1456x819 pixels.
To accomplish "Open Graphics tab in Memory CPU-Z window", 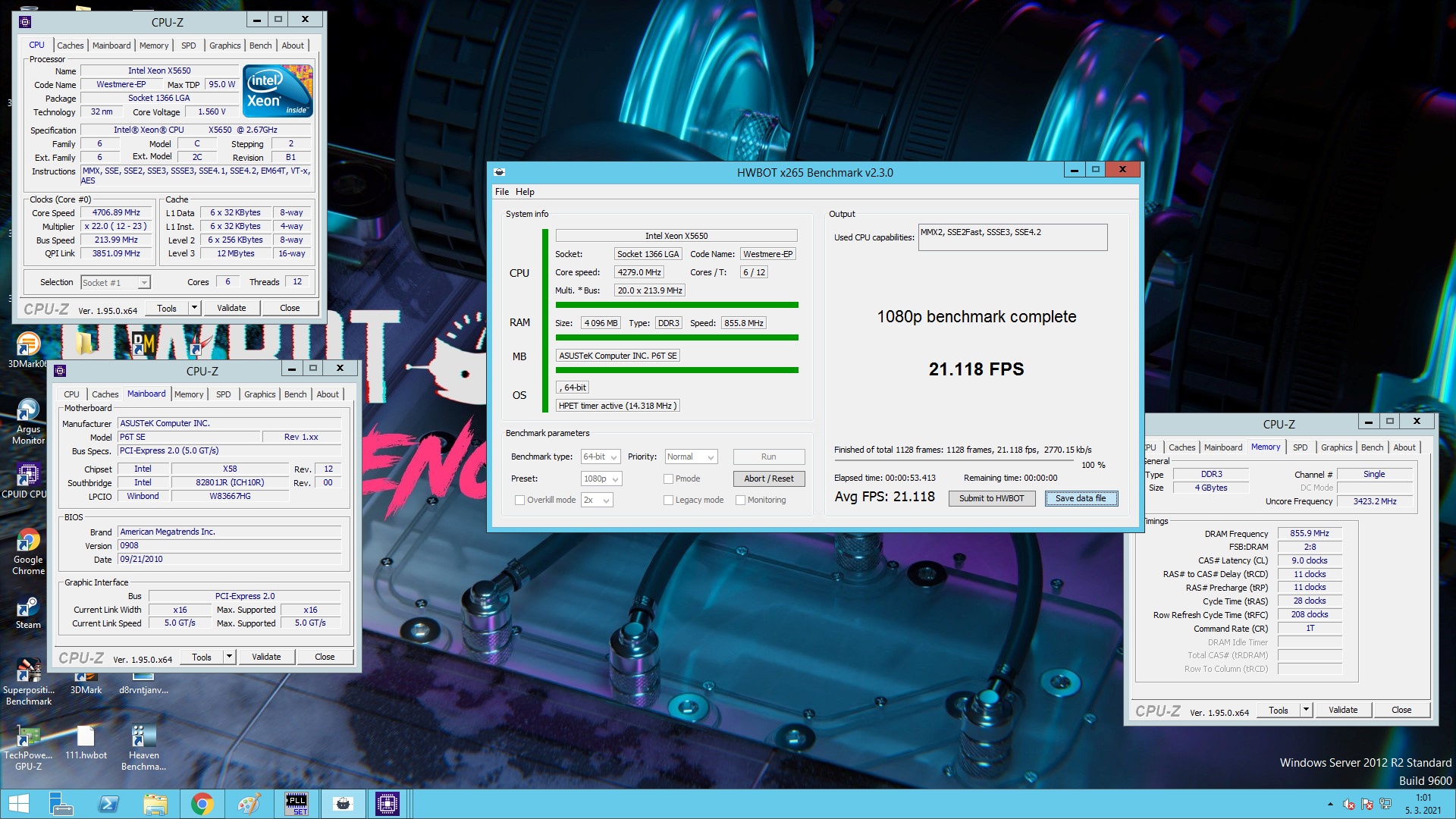I will [1336, 447].
